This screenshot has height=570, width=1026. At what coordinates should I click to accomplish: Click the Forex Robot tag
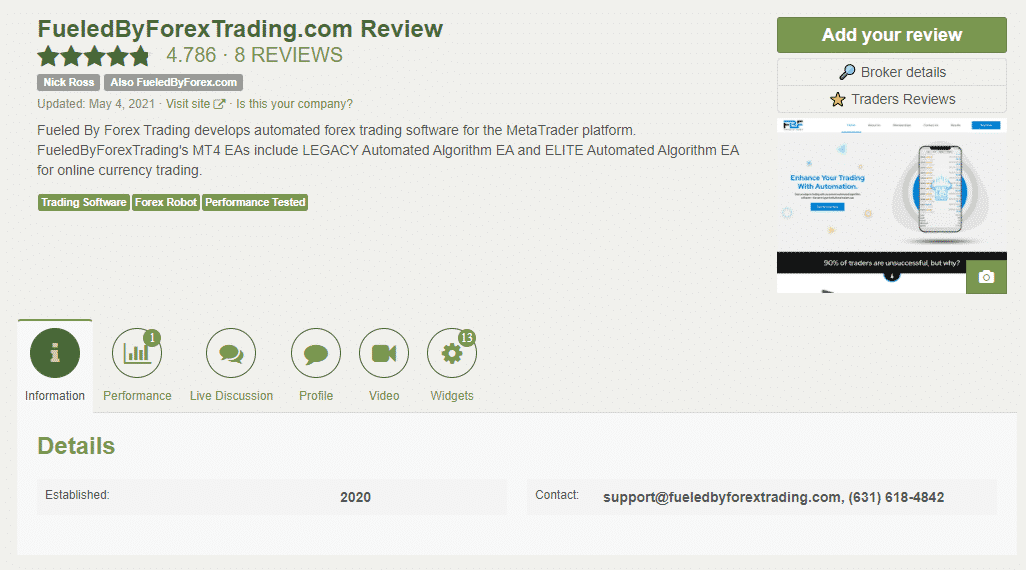coord(166,202)
